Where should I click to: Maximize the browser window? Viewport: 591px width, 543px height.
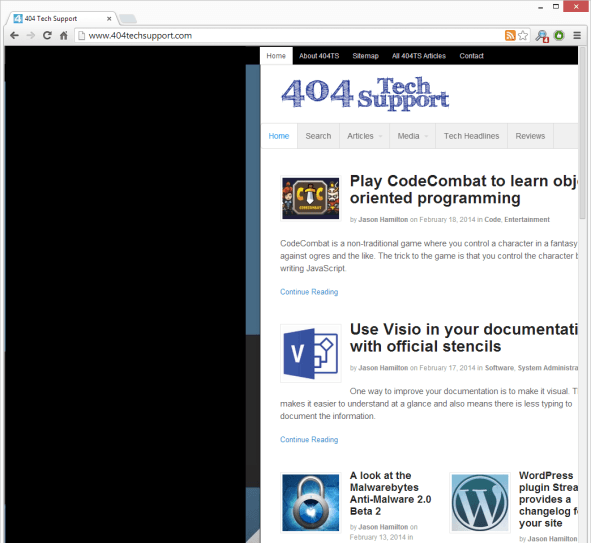click(556, 7)
